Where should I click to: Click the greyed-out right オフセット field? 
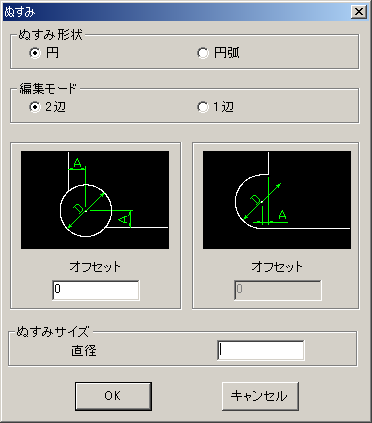click(278, 290)
